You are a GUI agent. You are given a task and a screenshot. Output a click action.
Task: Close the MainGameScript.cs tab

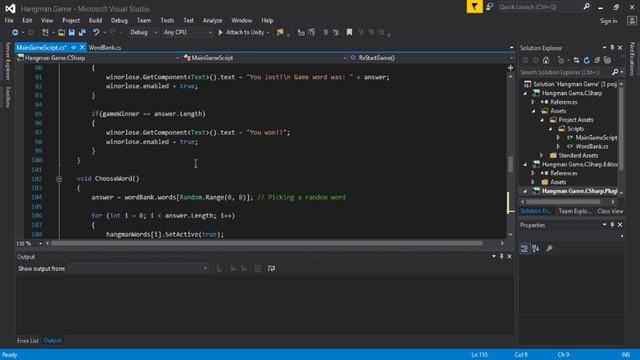click(82, 47)
